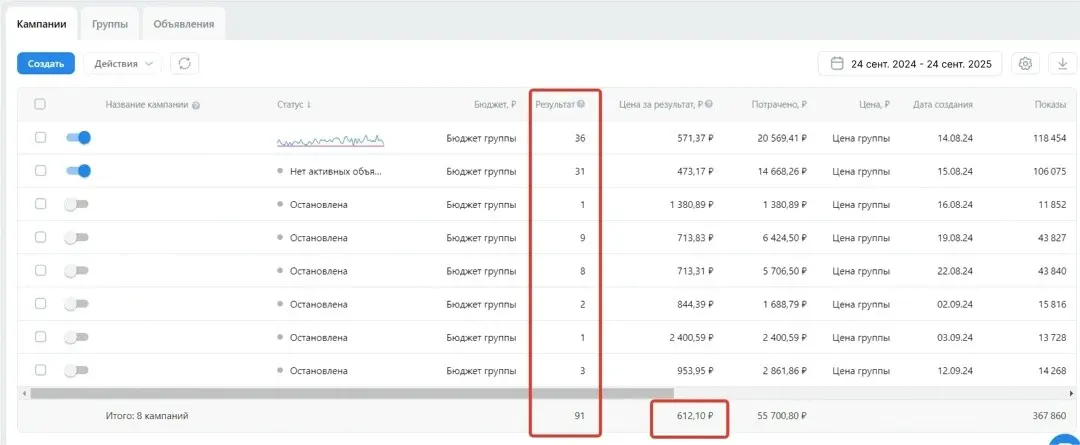Viewport: 1080px width, 445px height.
Task: Click help icon beside Цена за результат
Action: (709, 105)
